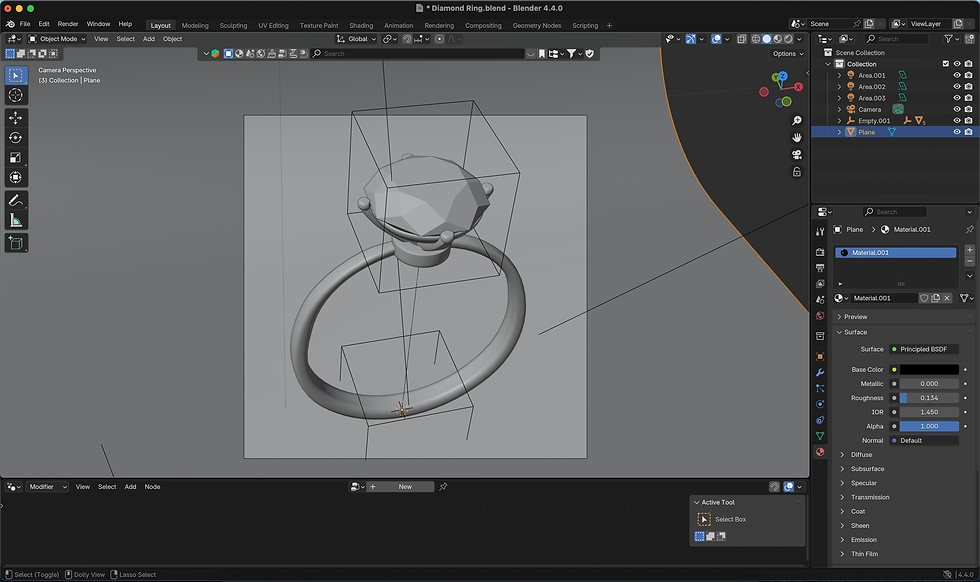980x582 pixels.
Task: Hide Area.002 in viewport
Action: [956, 86]
